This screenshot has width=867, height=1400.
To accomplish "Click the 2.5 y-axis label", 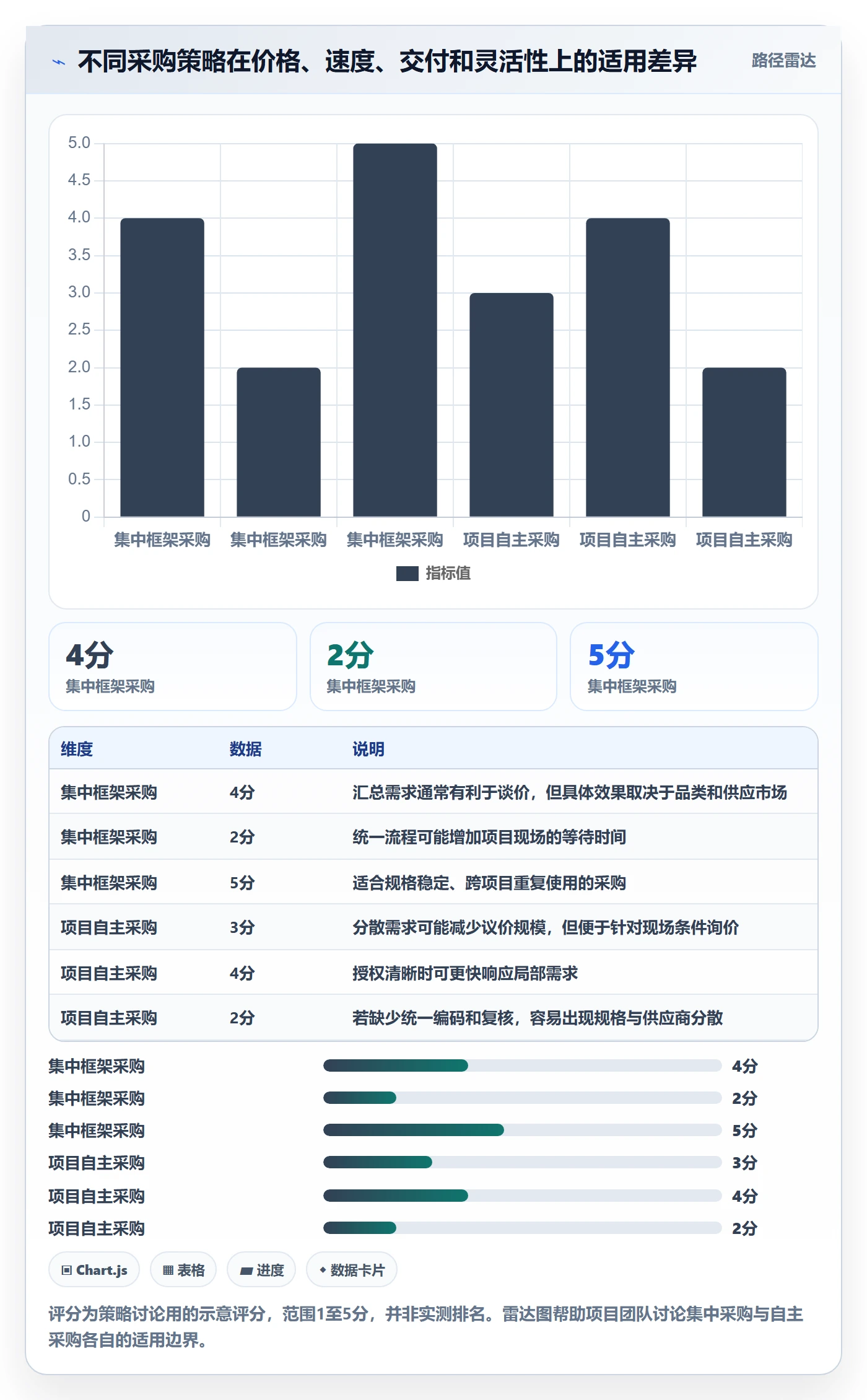I will [x=79, y=330].
